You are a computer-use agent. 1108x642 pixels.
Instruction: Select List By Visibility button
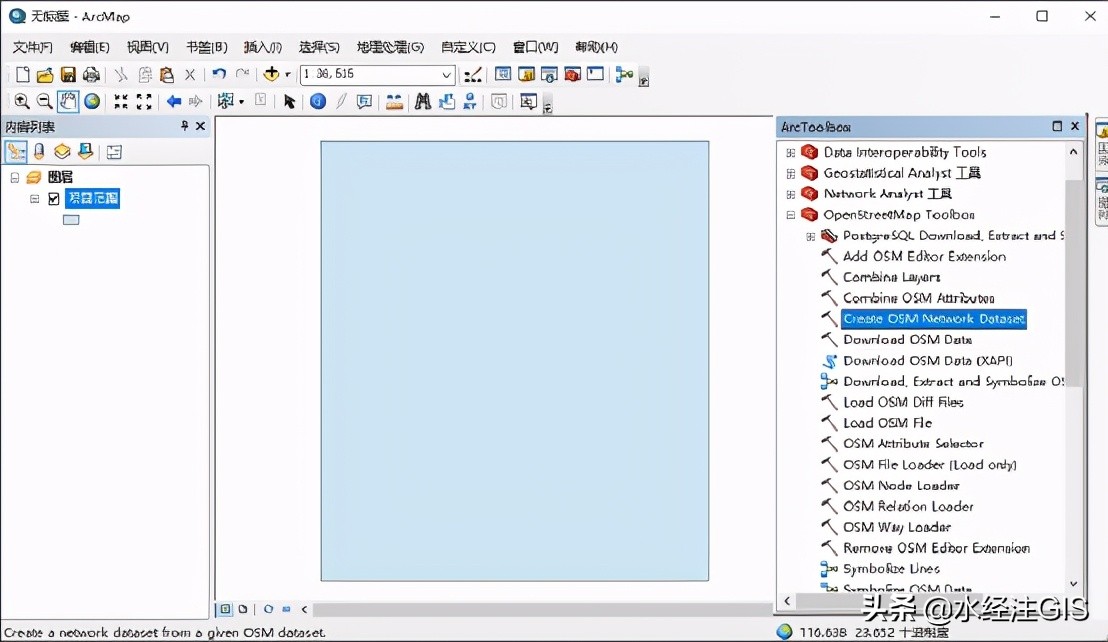[62, 151]
